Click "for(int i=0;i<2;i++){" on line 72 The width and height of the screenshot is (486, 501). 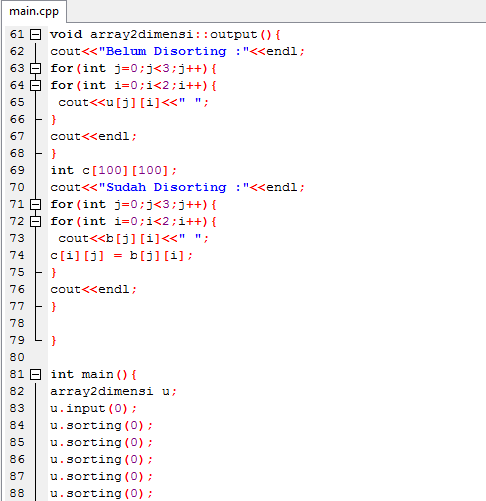click(x=133, y=221)
